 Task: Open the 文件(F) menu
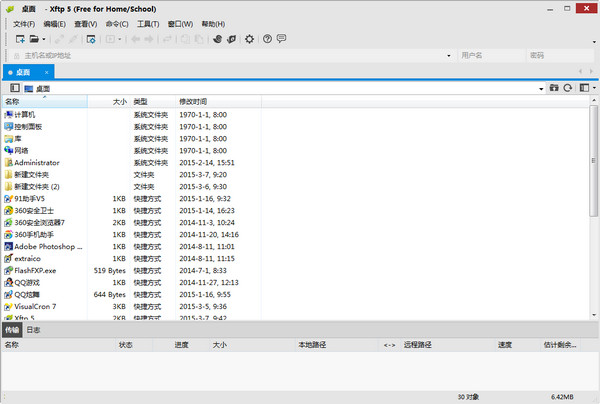coord(23,23)
